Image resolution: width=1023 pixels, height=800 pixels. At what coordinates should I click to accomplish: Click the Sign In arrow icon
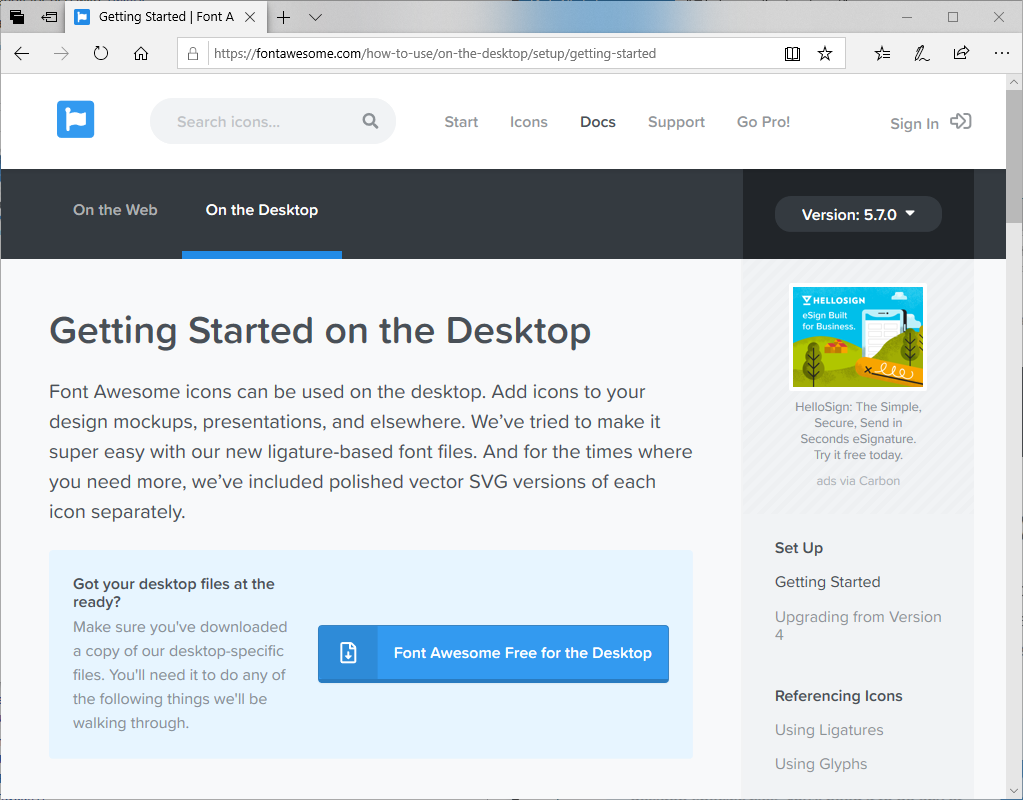[960, 121]
